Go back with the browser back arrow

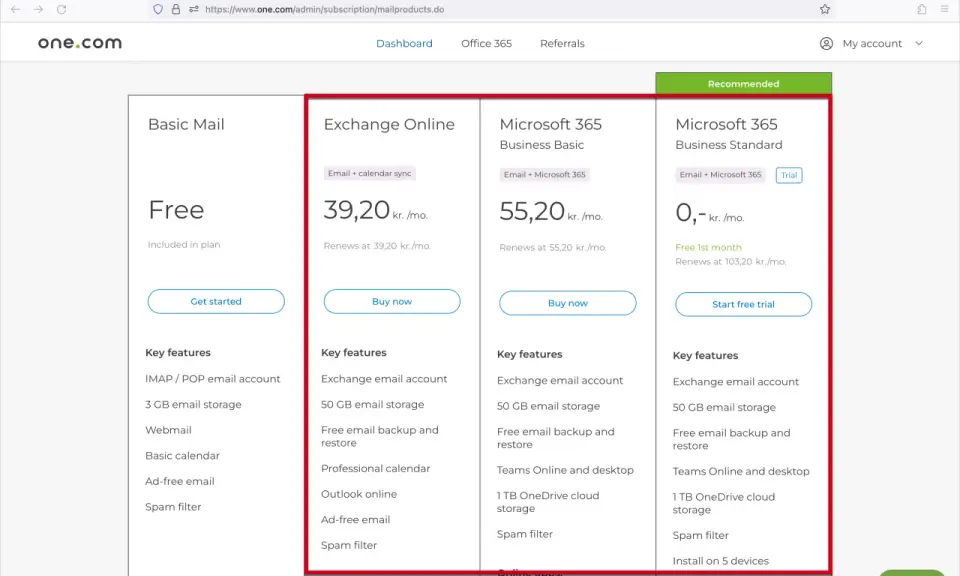pyautogui.click(x=15, y=9)
